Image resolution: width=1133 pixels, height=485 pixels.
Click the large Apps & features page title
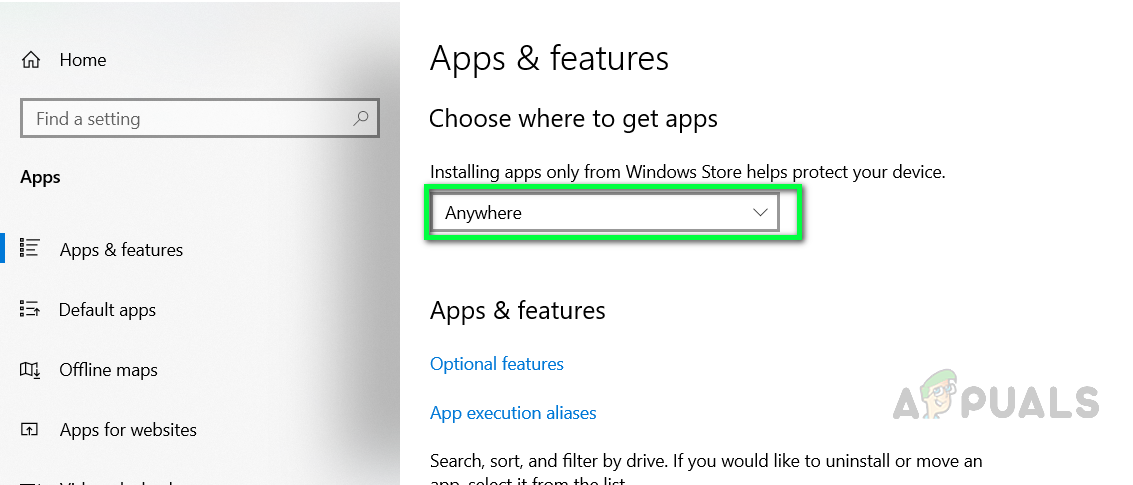(x=549, y=59)
